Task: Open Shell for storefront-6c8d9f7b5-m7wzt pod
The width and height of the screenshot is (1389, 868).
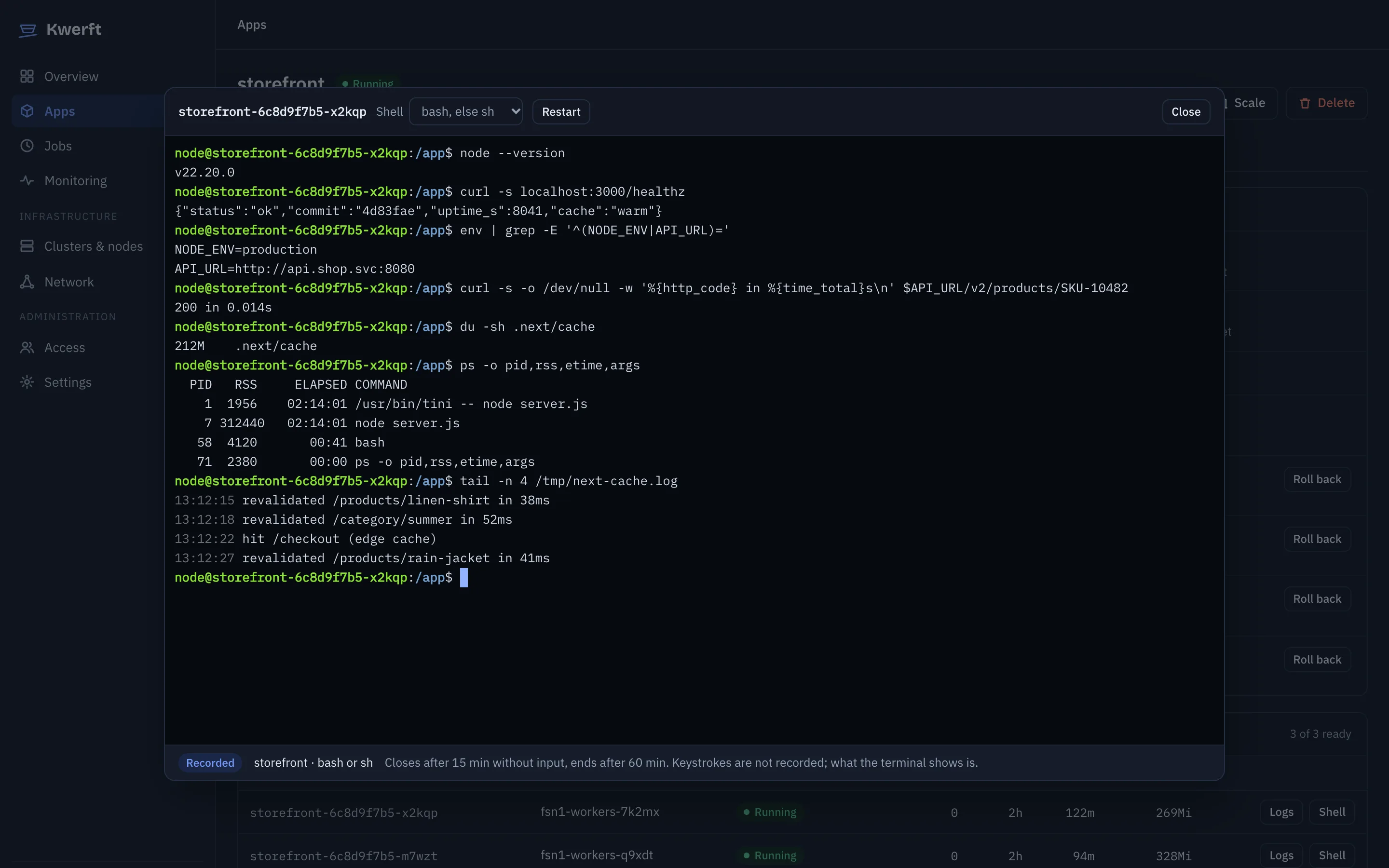Action: pyautogui.click(x=1332, y=855)
